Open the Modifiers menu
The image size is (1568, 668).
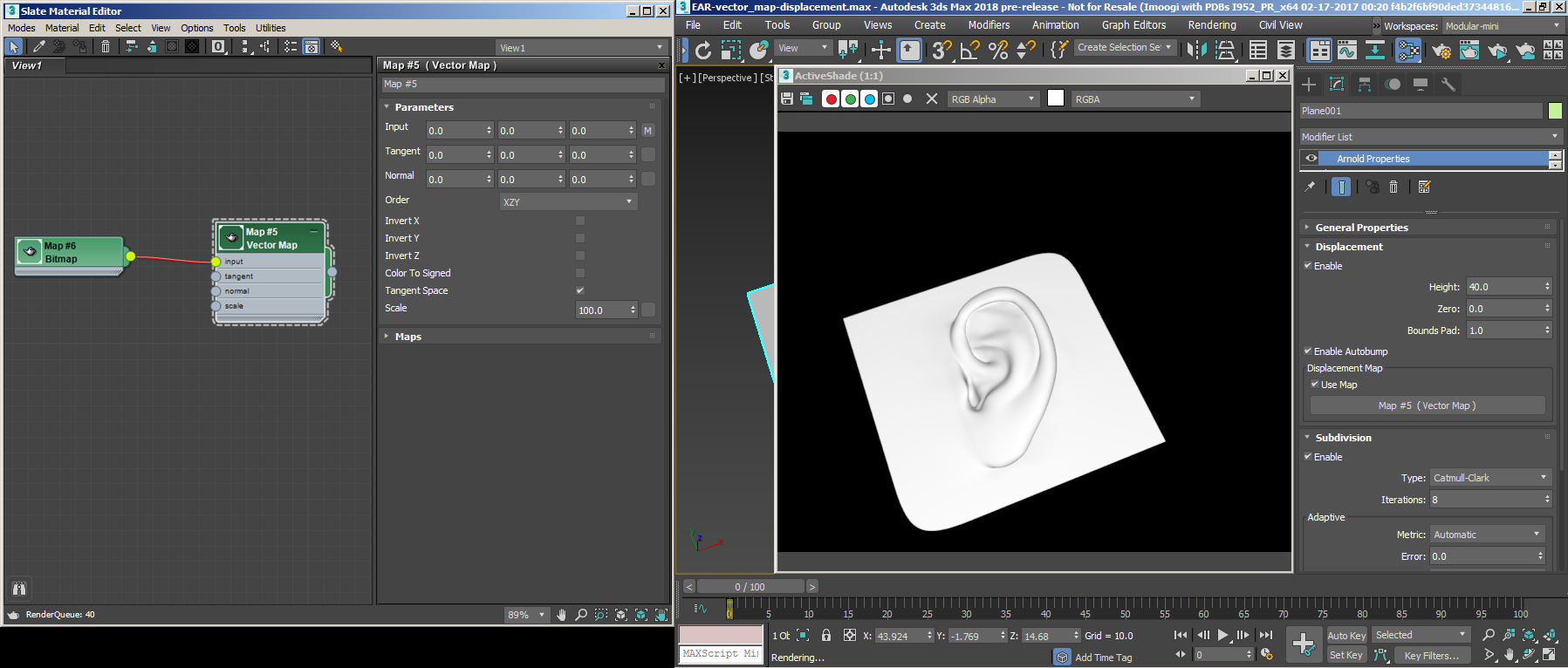pyautogui.click(x=988, y=25)
